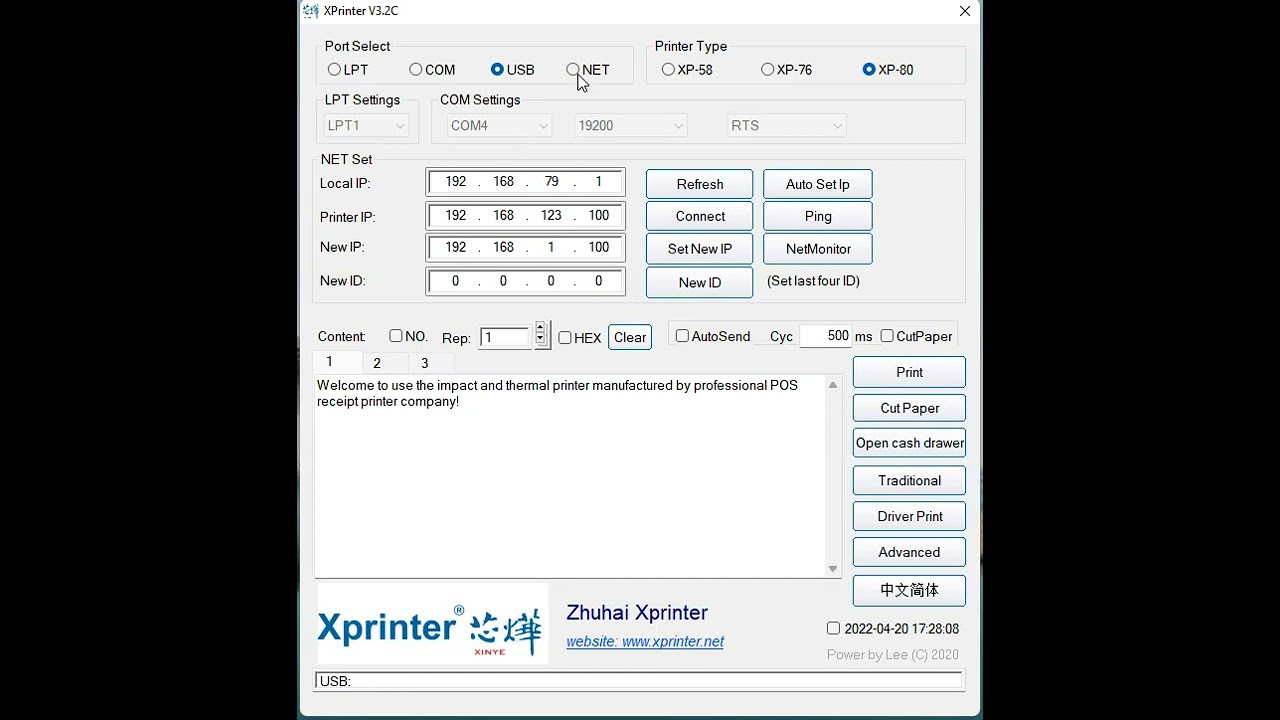The height and width of the screenshot is (720, 1280).
Task: Expand the 19200 baud rate dropdown
Action: tap(631, 126)
